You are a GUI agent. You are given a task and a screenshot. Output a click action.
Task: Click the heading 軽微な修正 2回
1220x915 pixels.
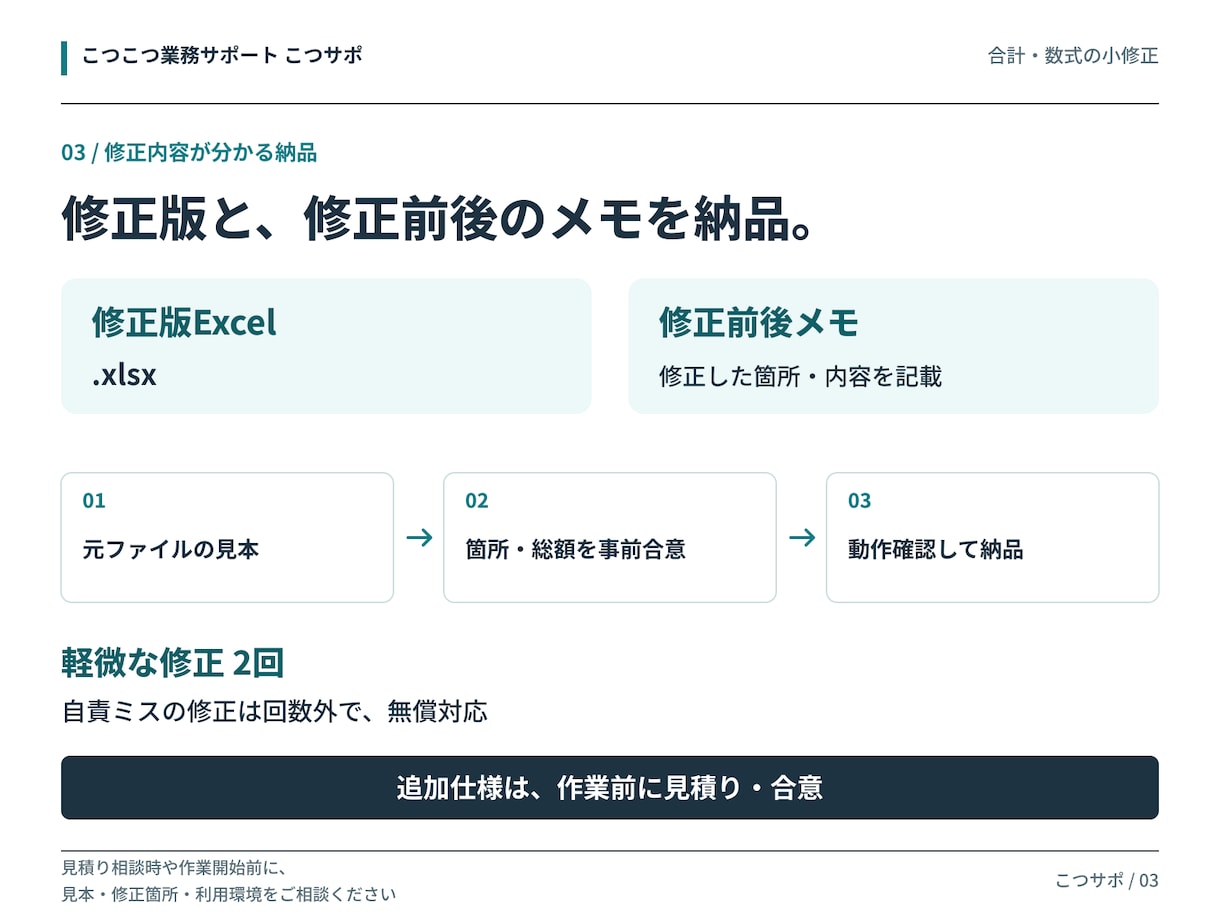click(173, 663)
